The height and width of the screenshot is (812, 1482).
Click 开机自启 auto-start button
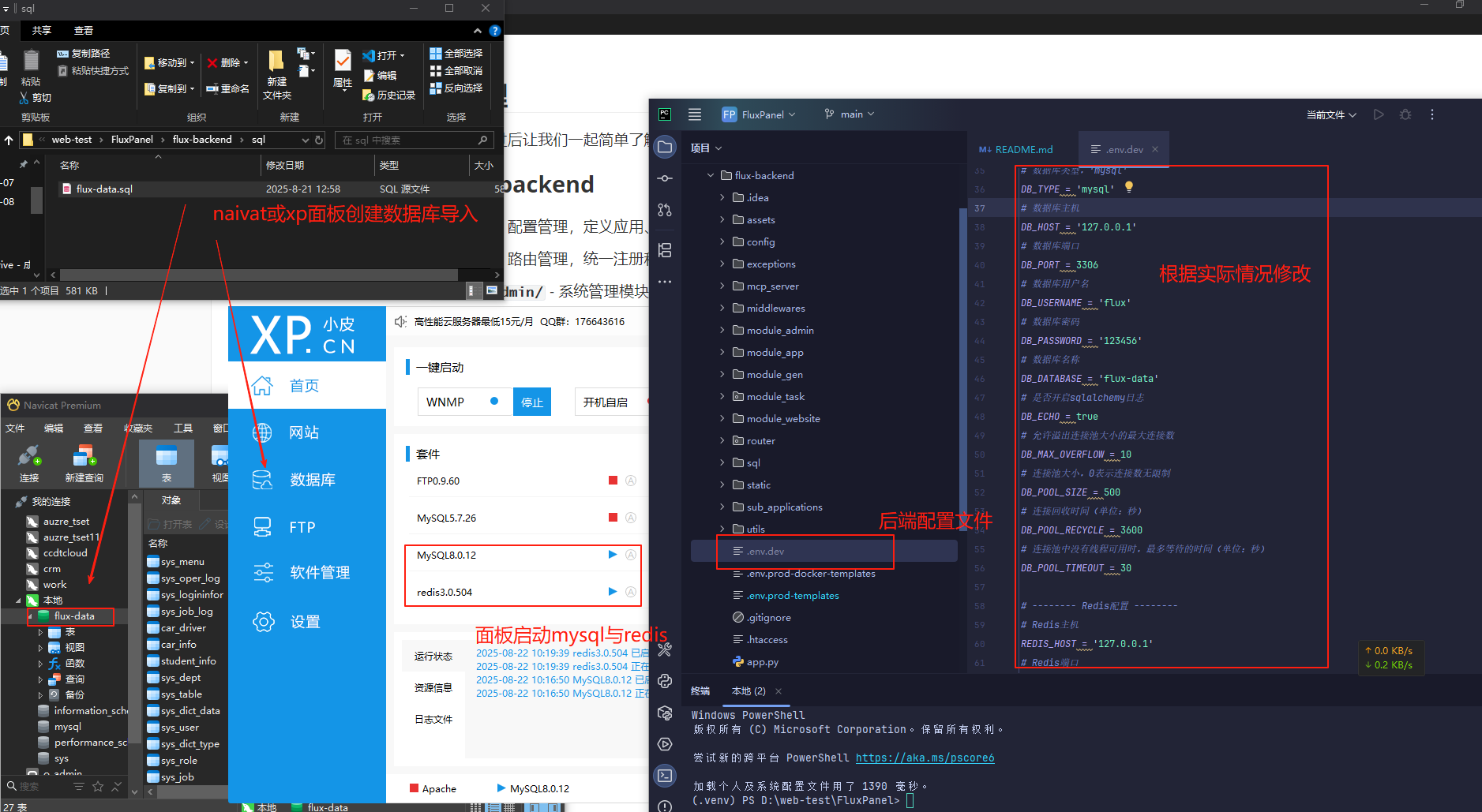(x=606, y=402)
